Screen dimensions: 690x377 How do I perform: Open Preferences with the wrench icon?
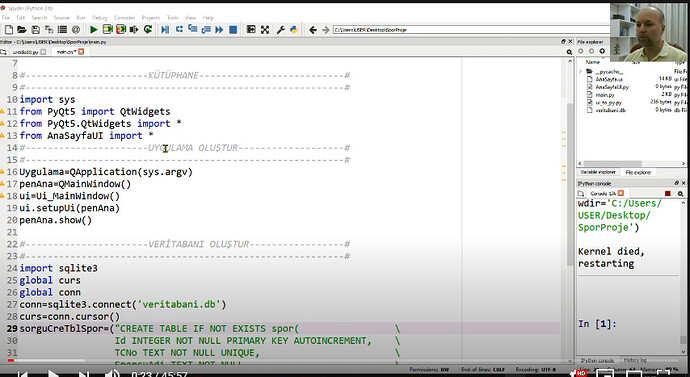(280, 29)
